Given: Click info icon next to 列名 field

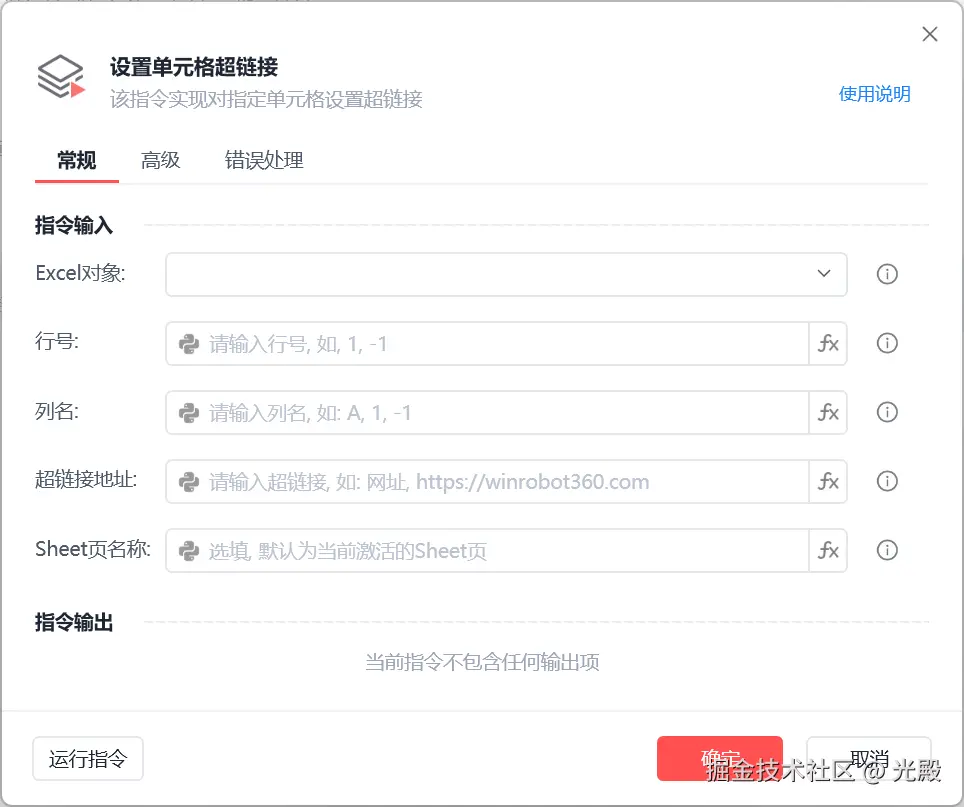Looking at the screenshot, I should pyautogui.click(x=887, y=412).
